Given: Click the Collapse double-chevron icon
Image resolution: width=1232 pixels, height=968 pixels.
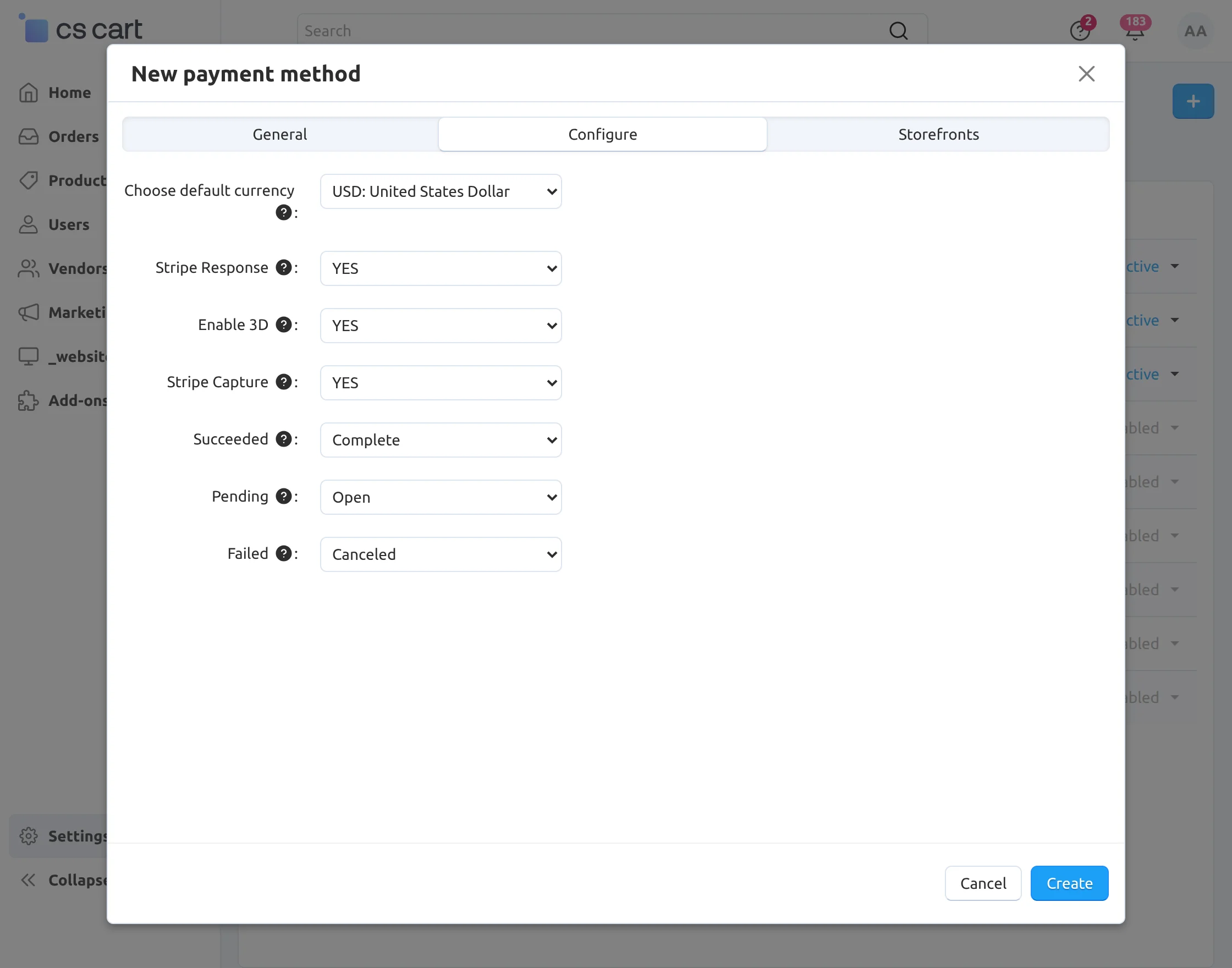Looking at the screenshot, I should pos(29,880).
